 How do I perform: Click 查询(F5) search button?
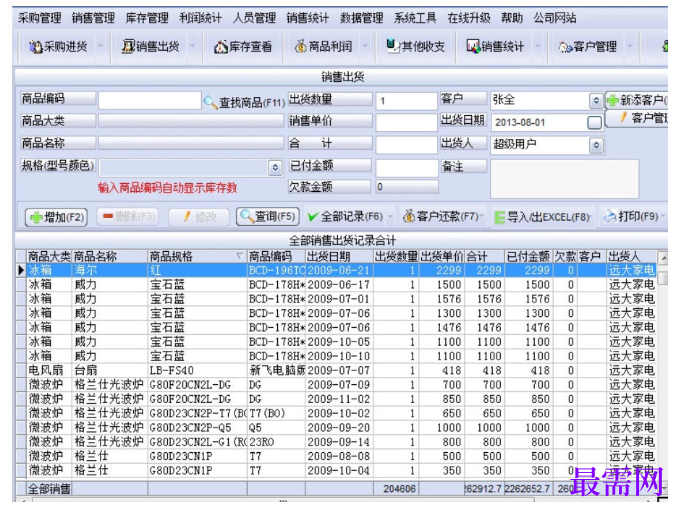267,216
